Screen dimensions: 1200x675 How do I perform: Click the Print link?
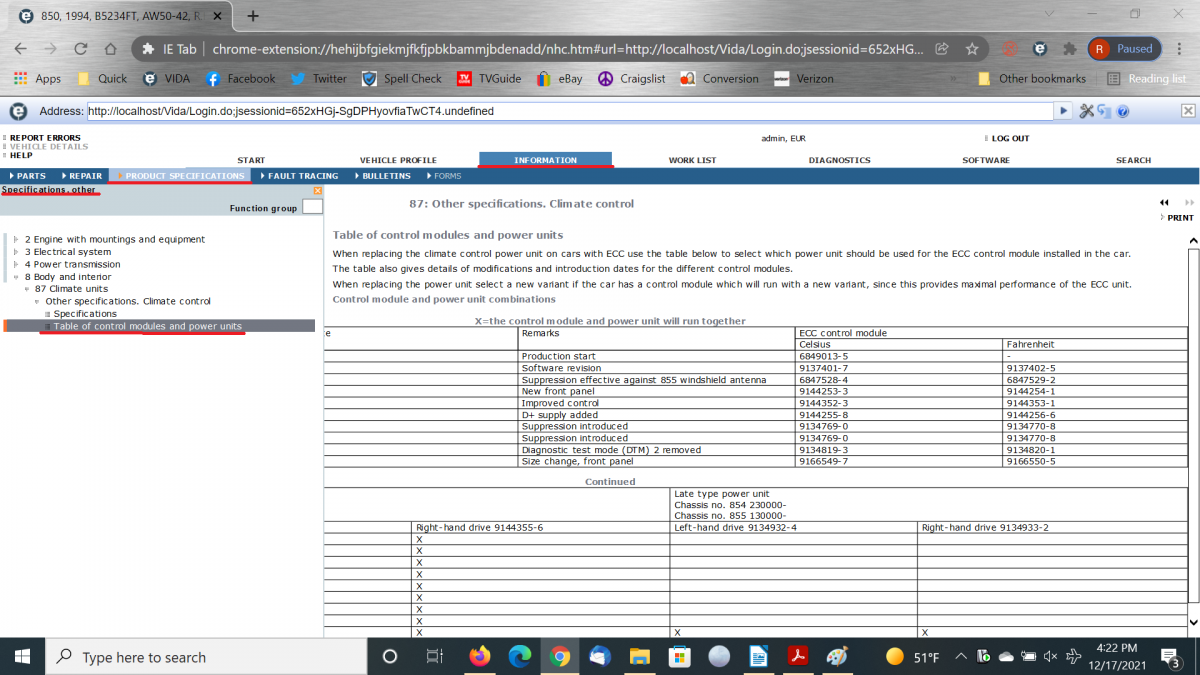point(1180,218)
